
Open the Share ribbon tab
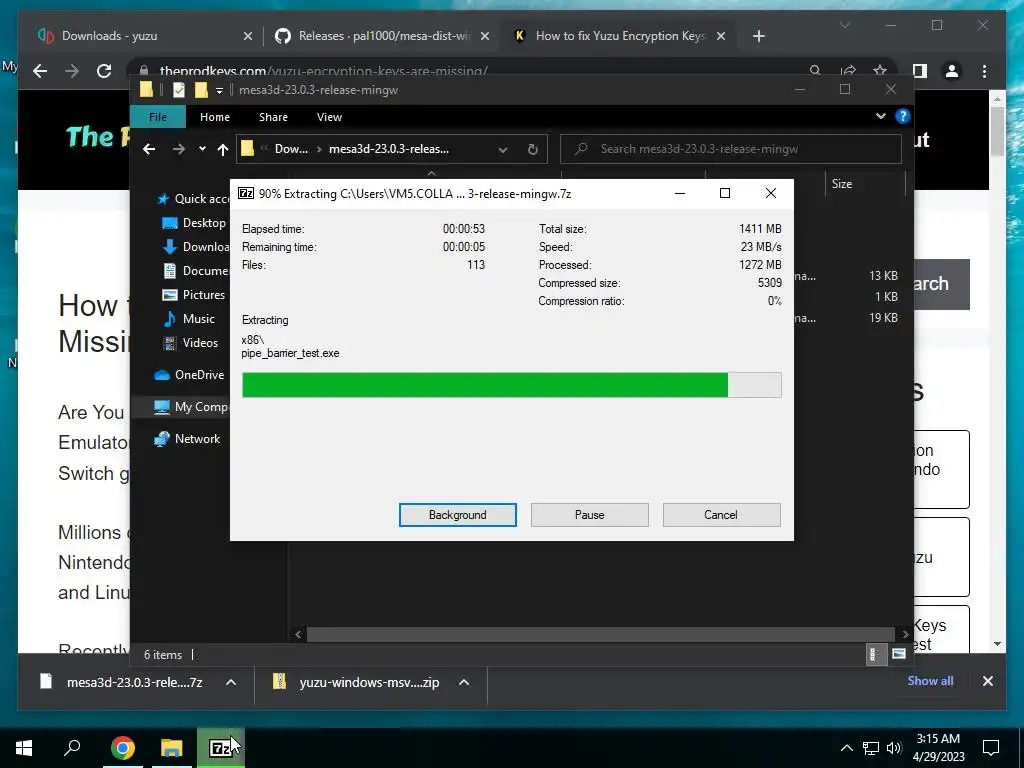273,117
